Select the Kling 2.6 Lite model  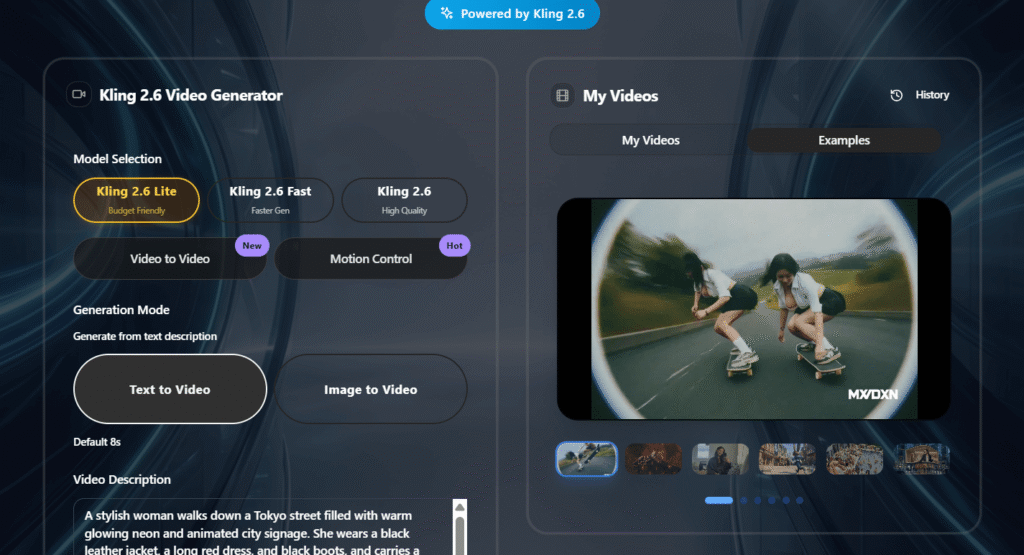pos(136,200)
